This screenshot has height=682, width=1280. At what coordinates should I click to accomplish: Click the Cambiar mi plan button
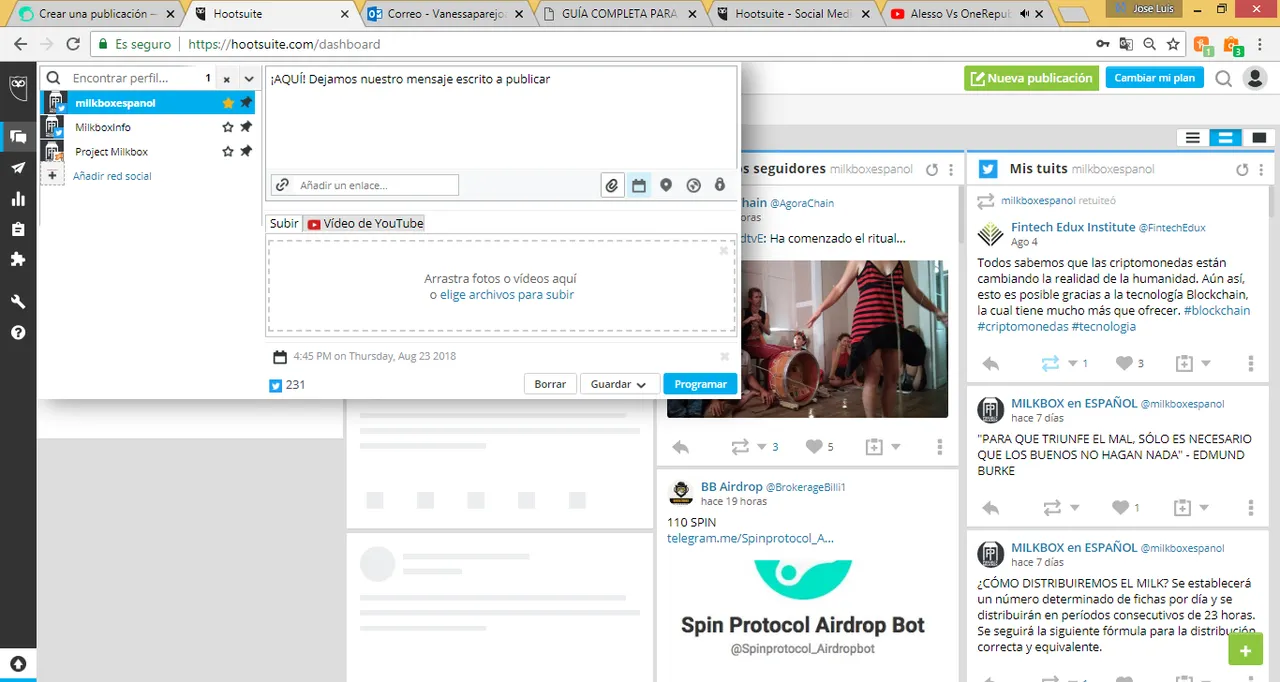tap(1154, 78)
